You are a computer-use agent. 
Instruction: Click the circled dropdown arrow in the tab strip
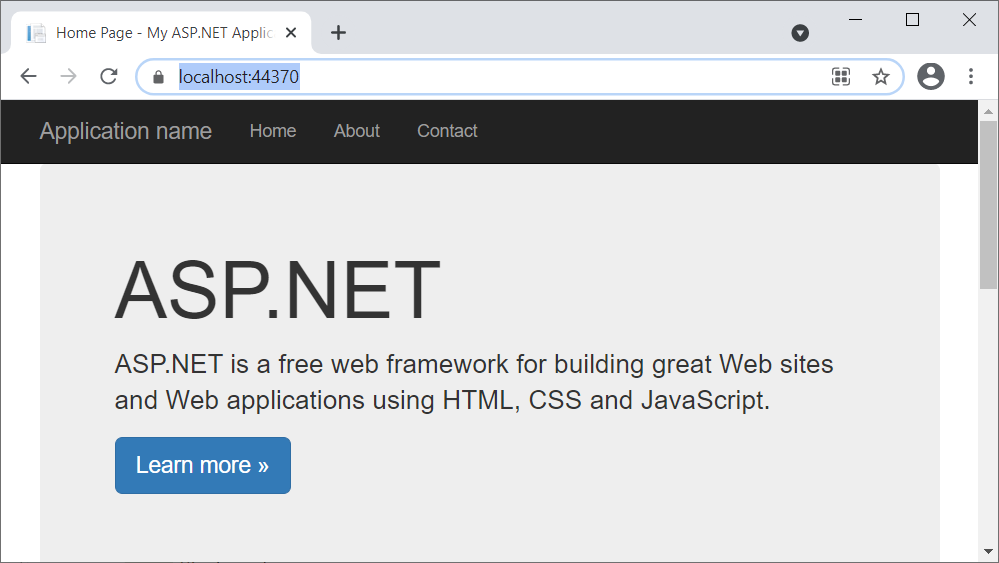(800, 33)
